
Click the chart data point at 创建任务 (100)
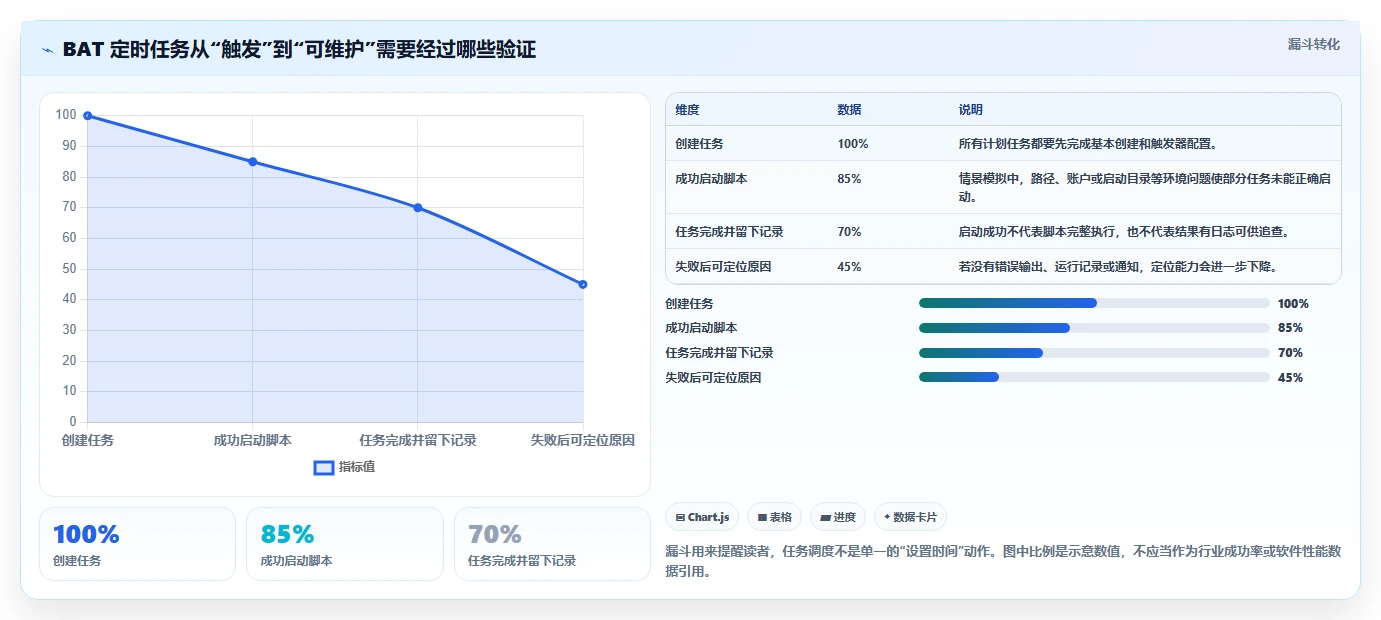(88, 116)
